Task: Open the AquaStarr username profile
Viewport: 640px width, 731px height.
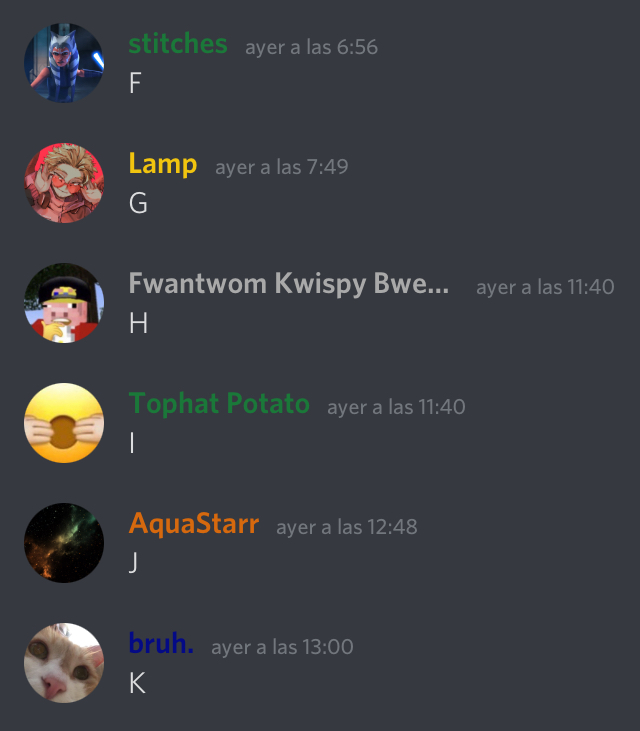Action: [x=193, y=524]
